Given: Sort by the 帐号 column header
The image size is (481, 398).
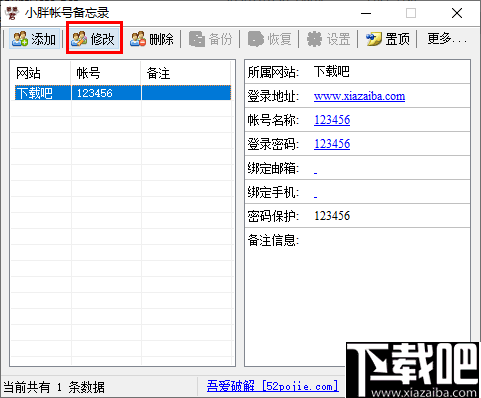Looking at the screenshot, I should pyautogui.click(x=106, y=73).
